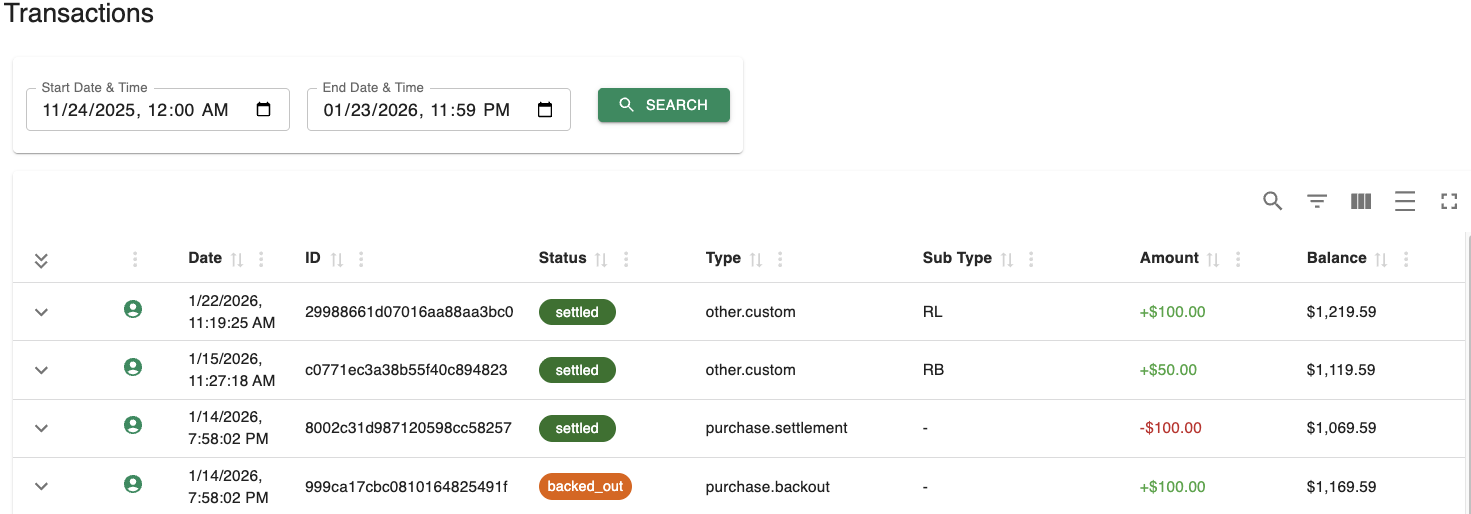The image size is (1471, 514).
Task: Click the Search button
Action: (x=663, y=105)
